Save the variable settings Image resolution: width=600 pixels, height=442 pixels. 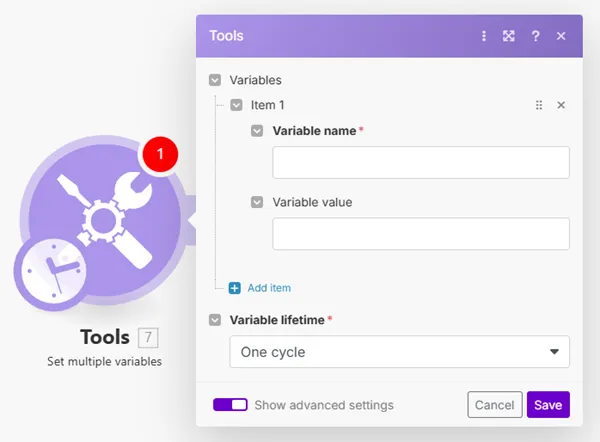[548, 404]
